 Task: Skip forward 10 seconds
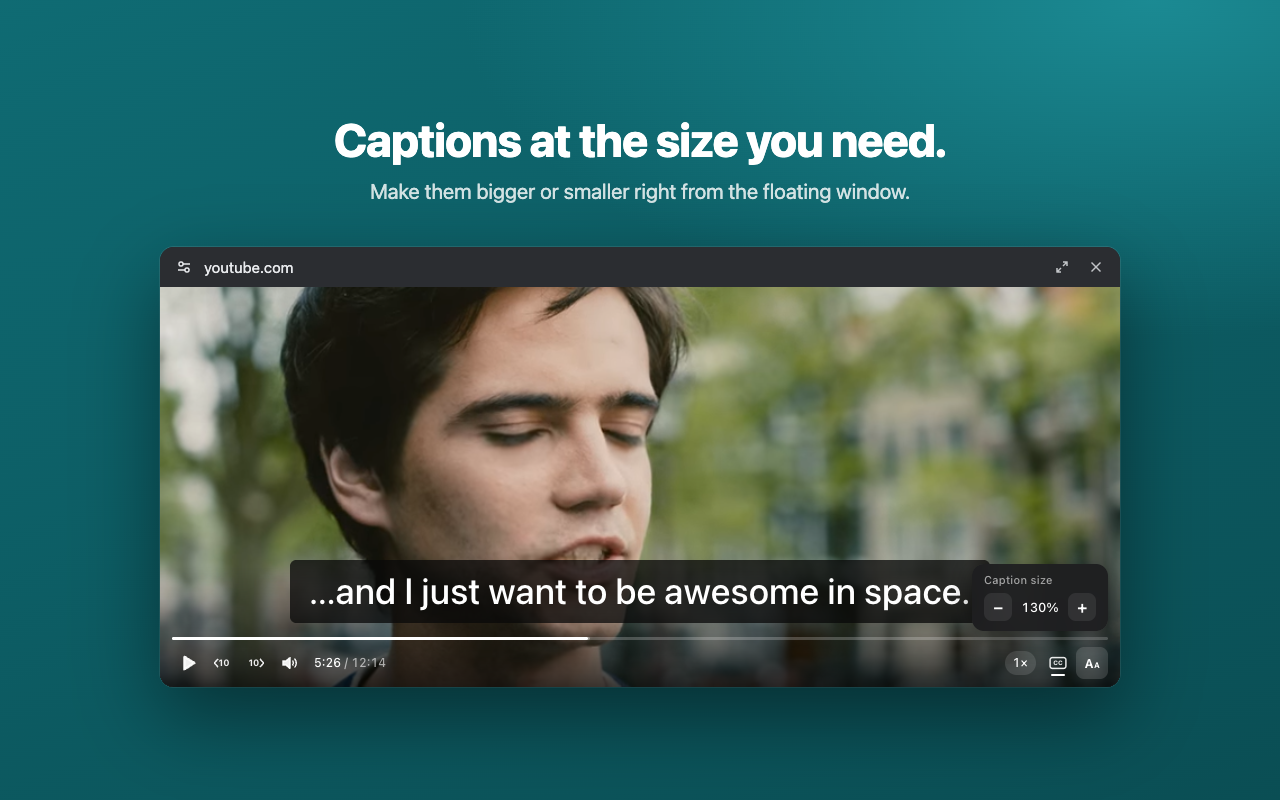point(256,663)
